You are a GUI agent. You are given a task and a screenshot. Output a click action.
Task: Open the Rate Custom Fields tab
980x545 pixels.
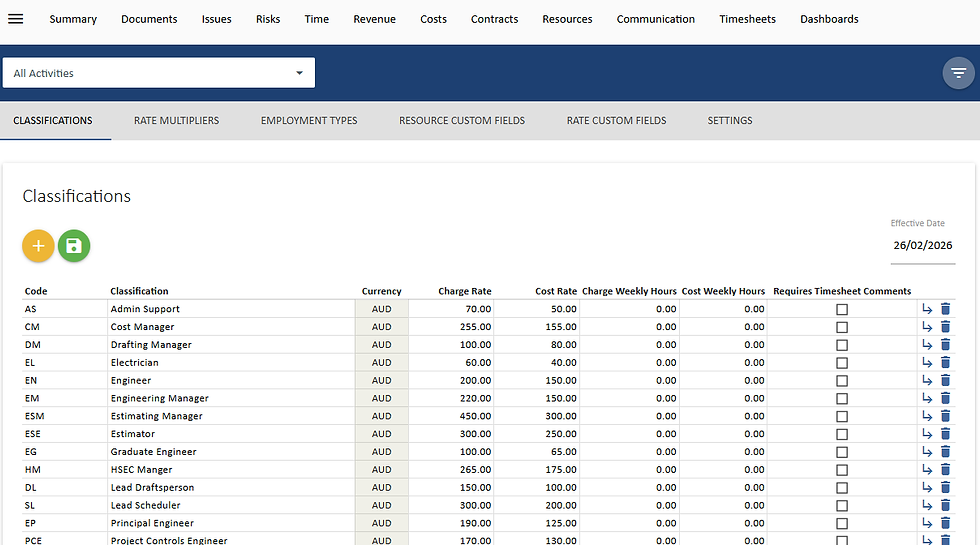616,121
